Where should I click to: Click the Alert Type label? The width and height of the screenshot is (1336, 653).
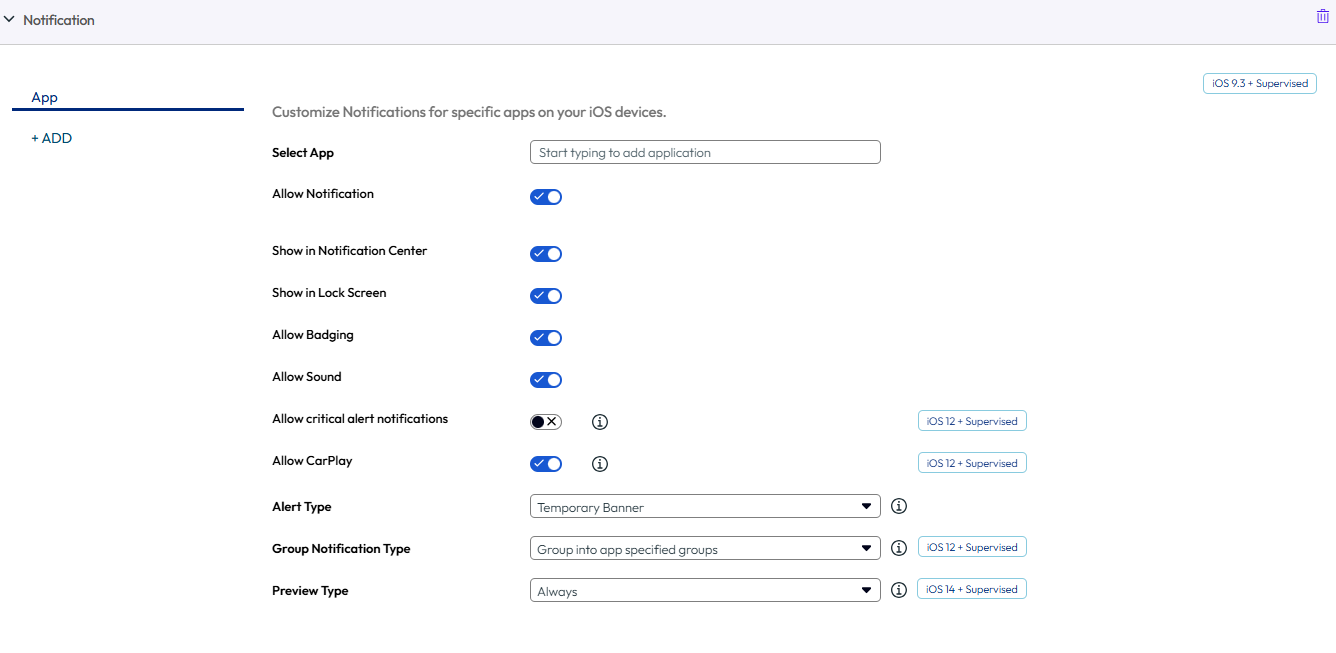pyautogui.click(x=302, y=507)
